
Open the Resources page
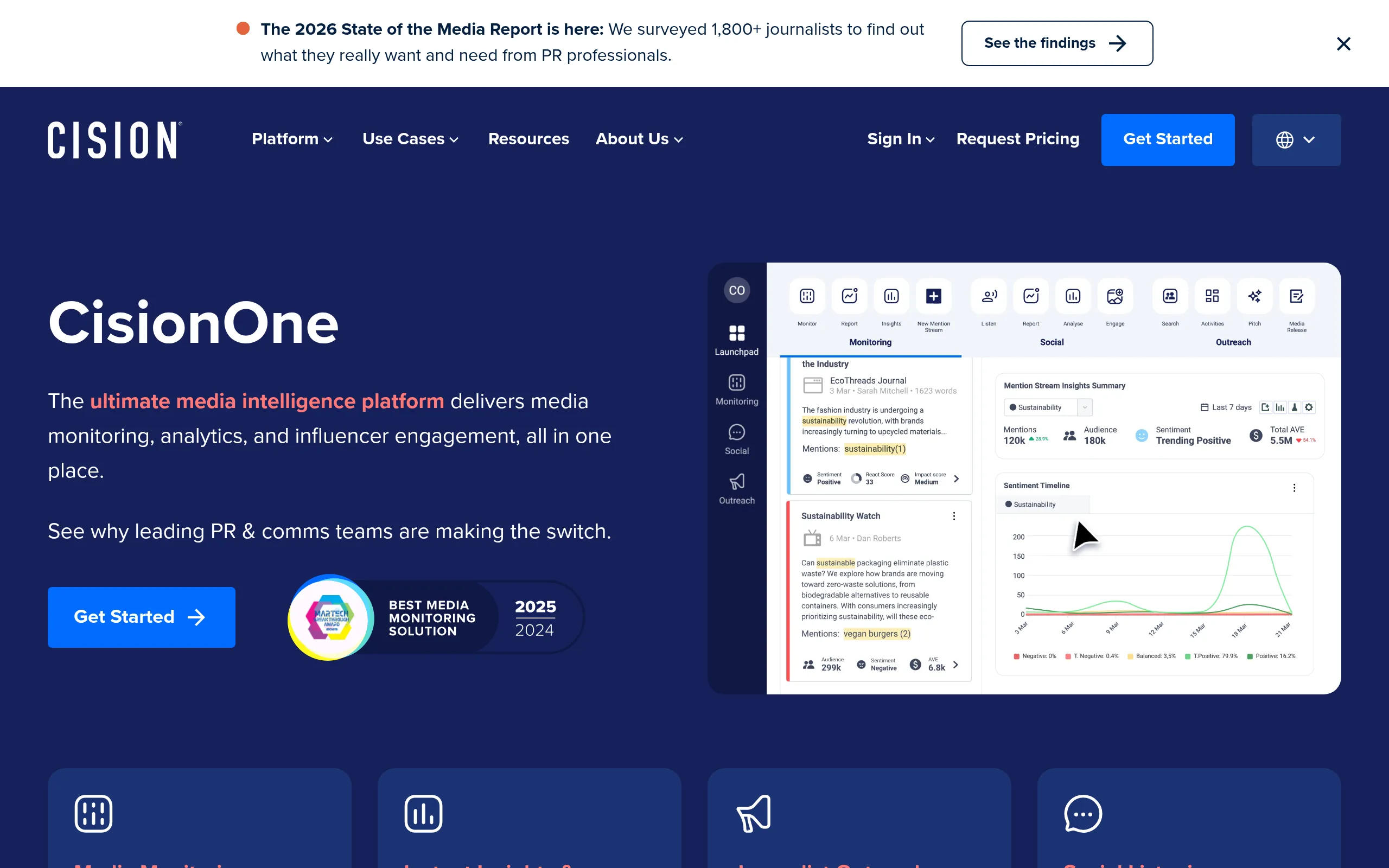click(528, 139)
